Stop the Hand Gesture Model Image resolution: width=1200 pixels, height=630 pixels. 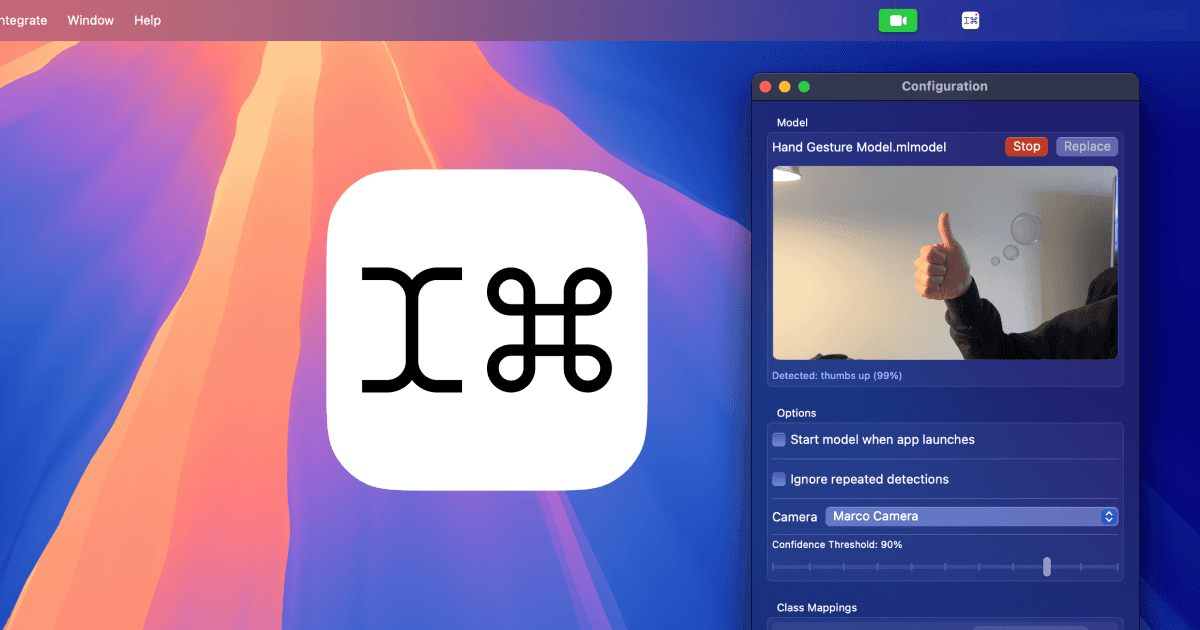[1026, 146]
